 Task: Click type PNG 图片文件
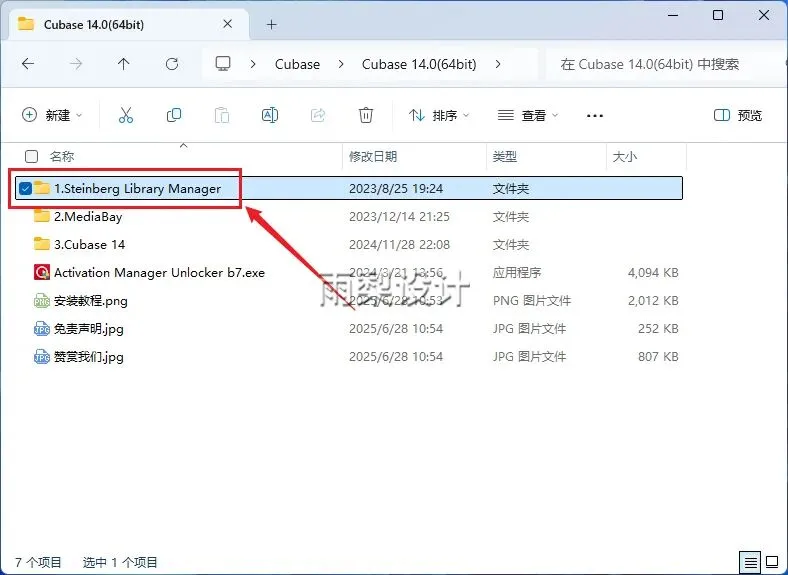click(x=532, y=301)
